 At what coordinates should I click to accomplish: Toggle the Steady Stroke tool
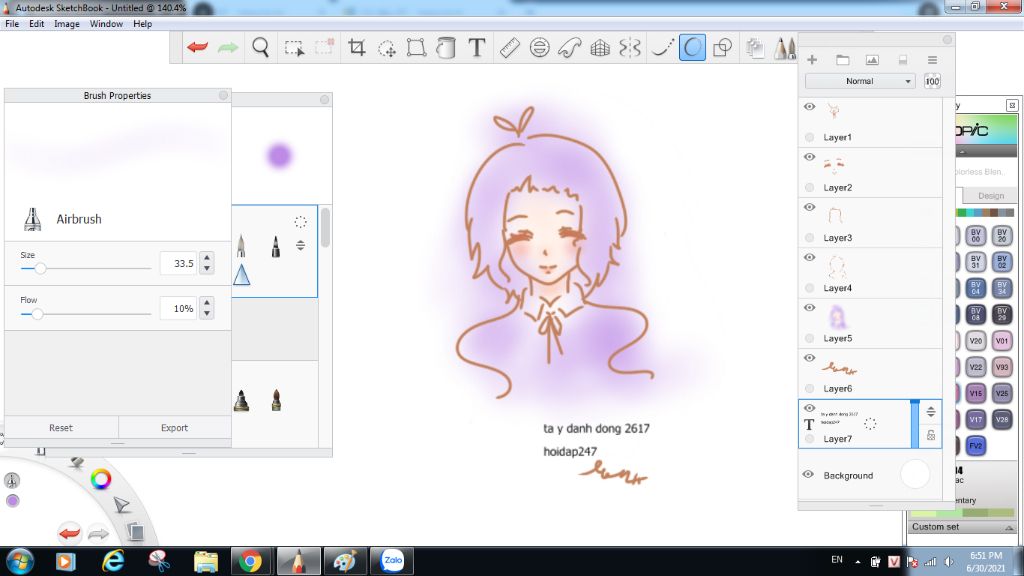(662, 48)
